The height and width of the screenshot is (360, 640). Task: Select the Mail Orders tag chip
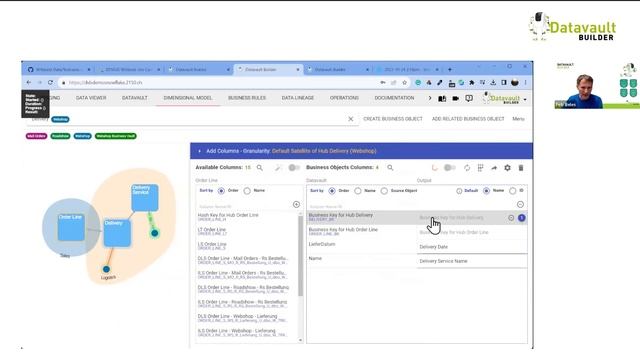(36, 136)
